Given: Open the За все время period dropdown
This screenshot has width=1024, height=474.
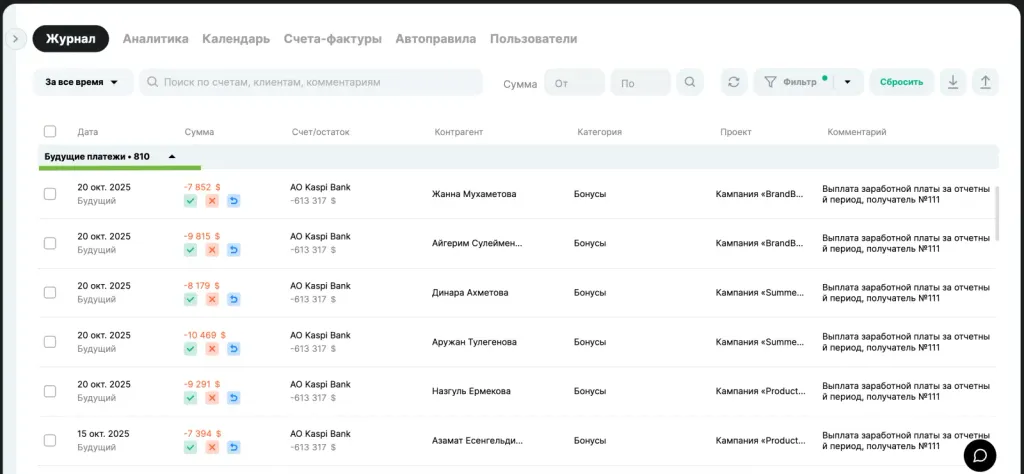Looking at the screenshot, I should pos(82,82).
